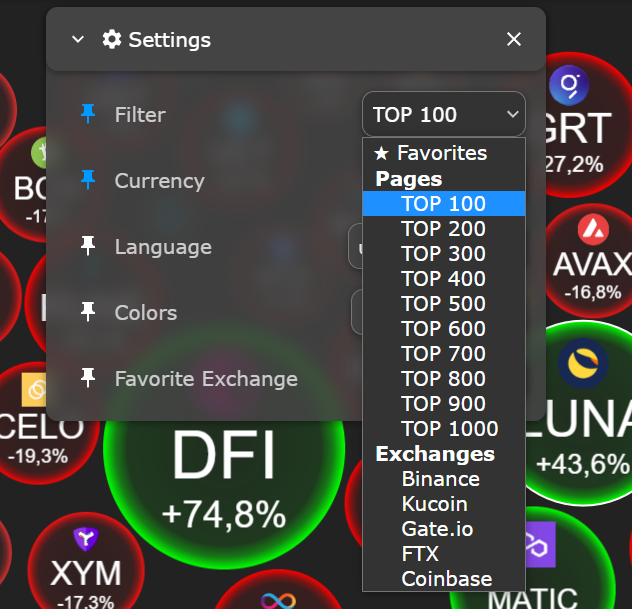The width and height of the screenshot is (632, 609).
Task: Select the TOP 300 option
Action: (x=444, y=254)
